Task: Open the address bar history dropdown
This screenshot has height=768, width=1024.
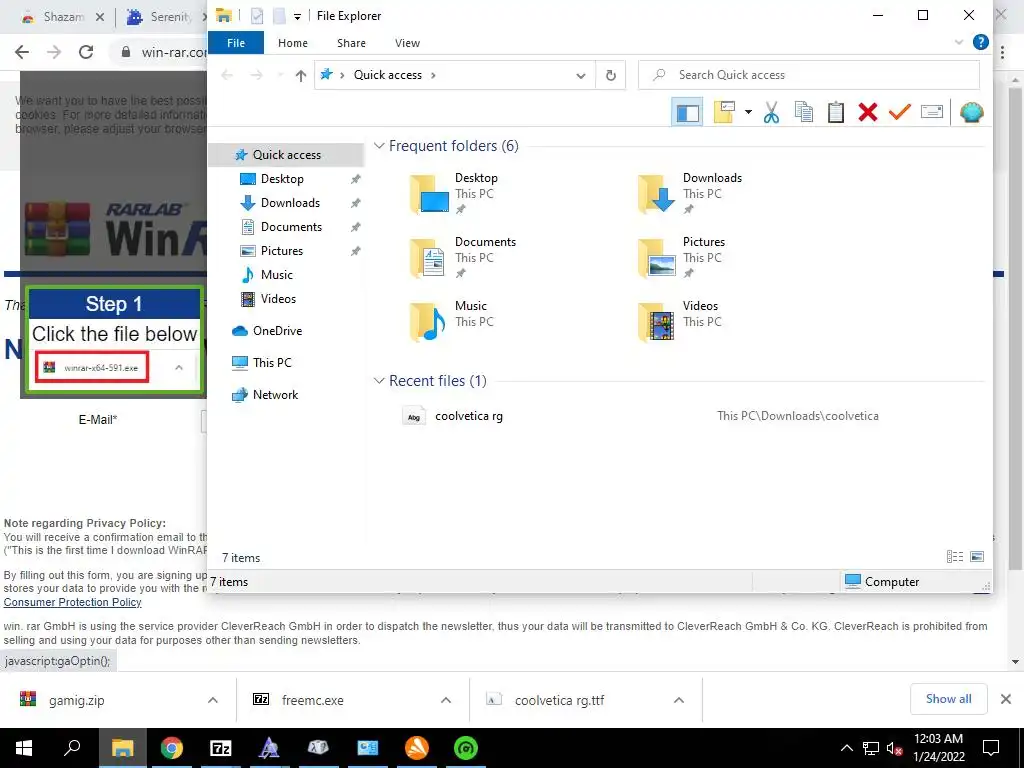Action: (x=581, y=76)
